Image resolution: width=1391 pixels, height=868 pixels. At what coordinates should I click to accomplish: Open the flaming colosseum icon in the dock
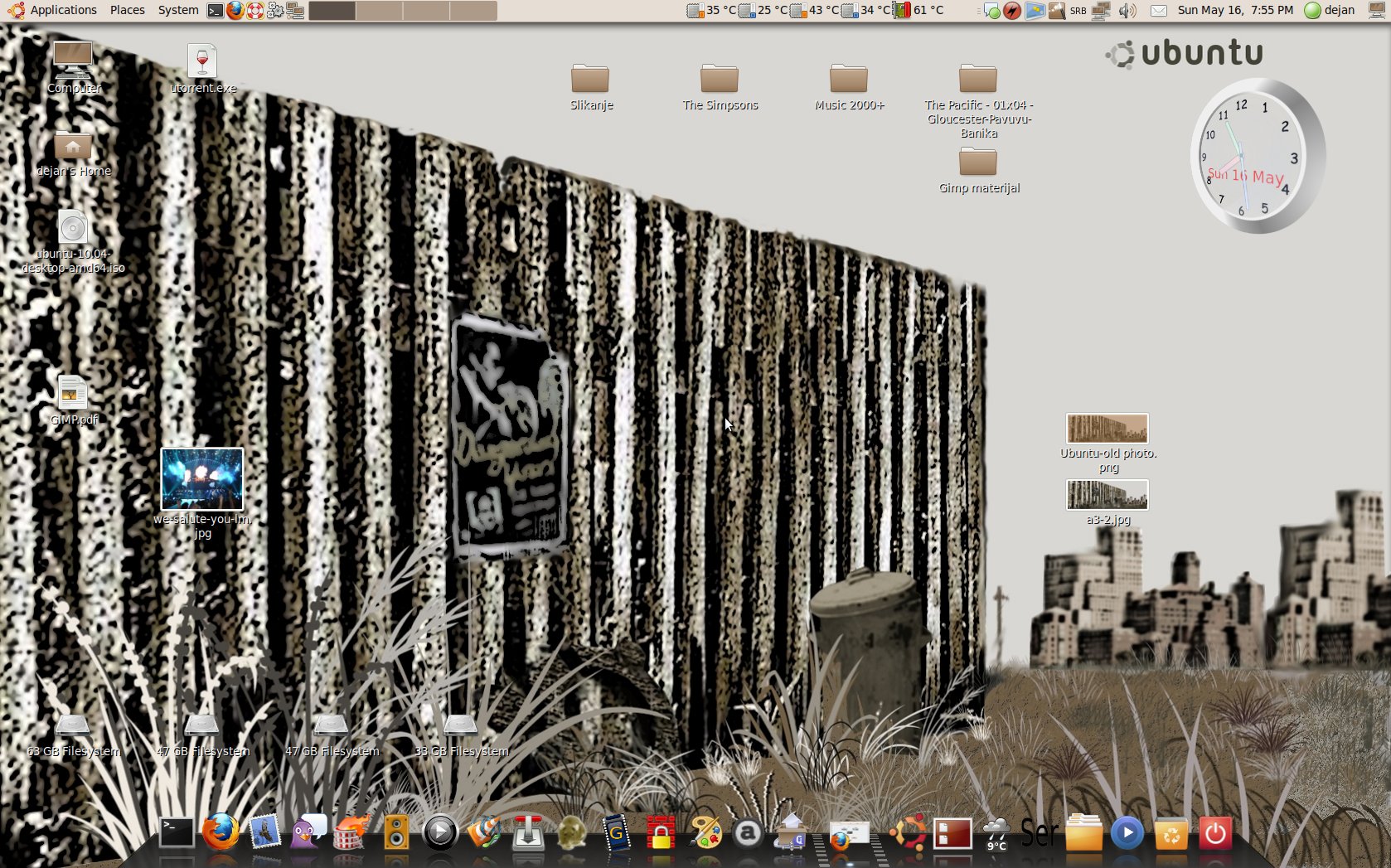[351, 832]
